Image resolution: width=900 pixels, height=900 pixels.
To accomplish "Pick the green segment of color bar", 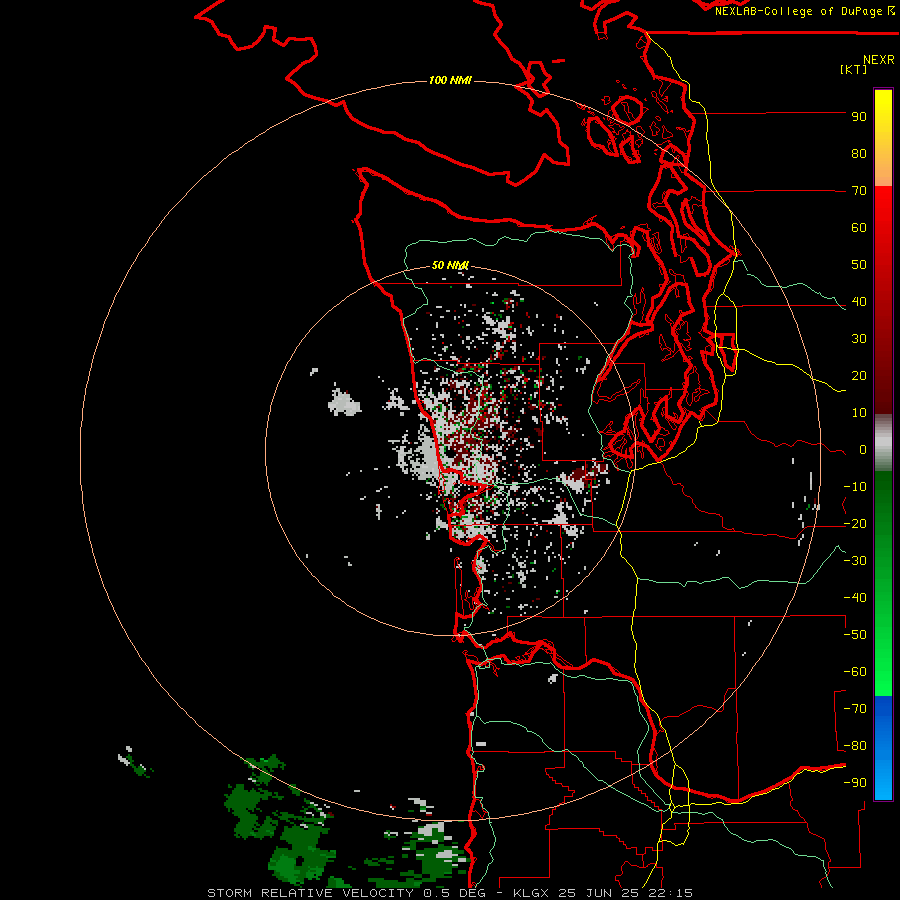I will (883, 584).
